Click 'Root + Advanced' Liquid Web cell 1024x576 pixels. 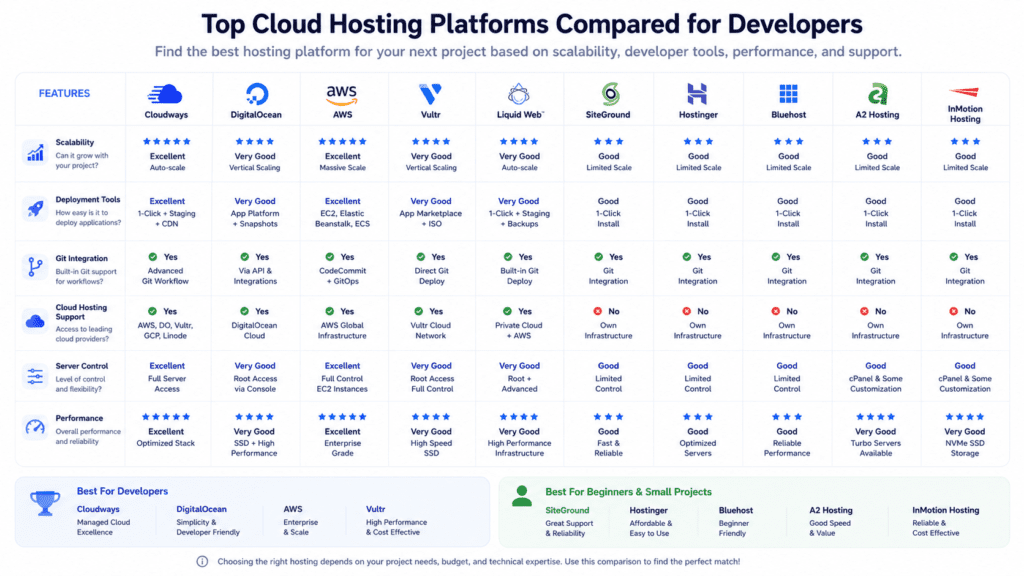(519, 384)
